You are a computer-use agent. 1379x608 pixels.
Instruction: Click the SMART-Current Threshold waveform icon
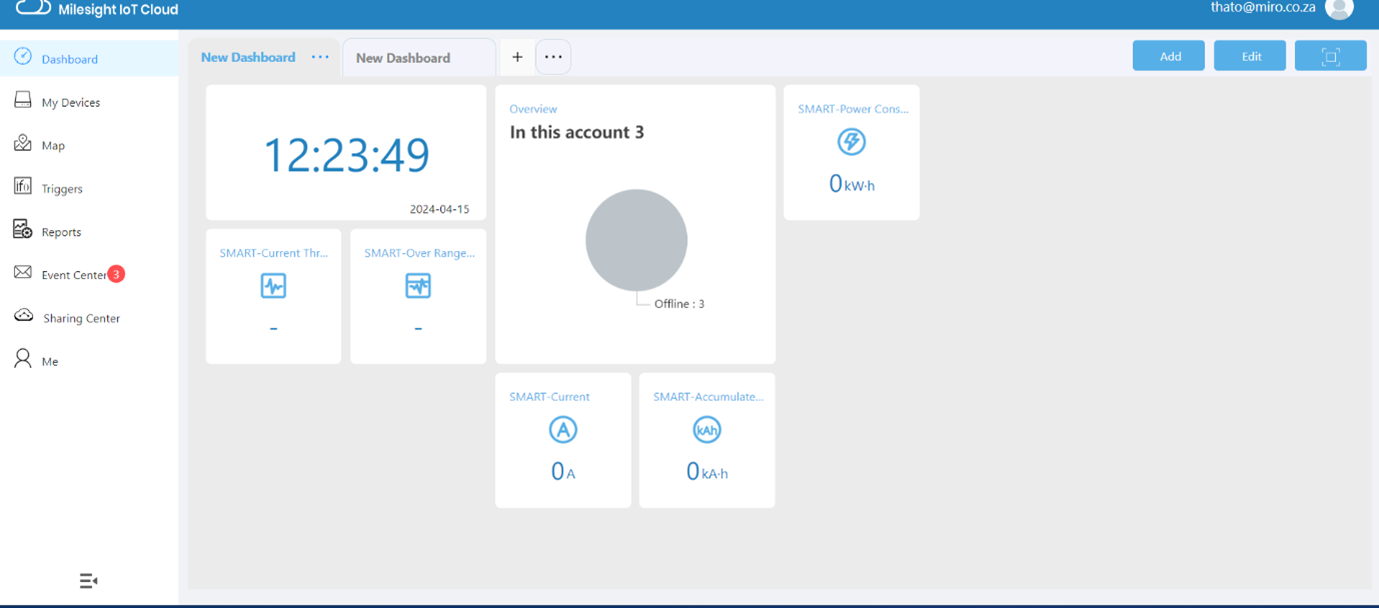pyautogui.click(x=273, y=286)
